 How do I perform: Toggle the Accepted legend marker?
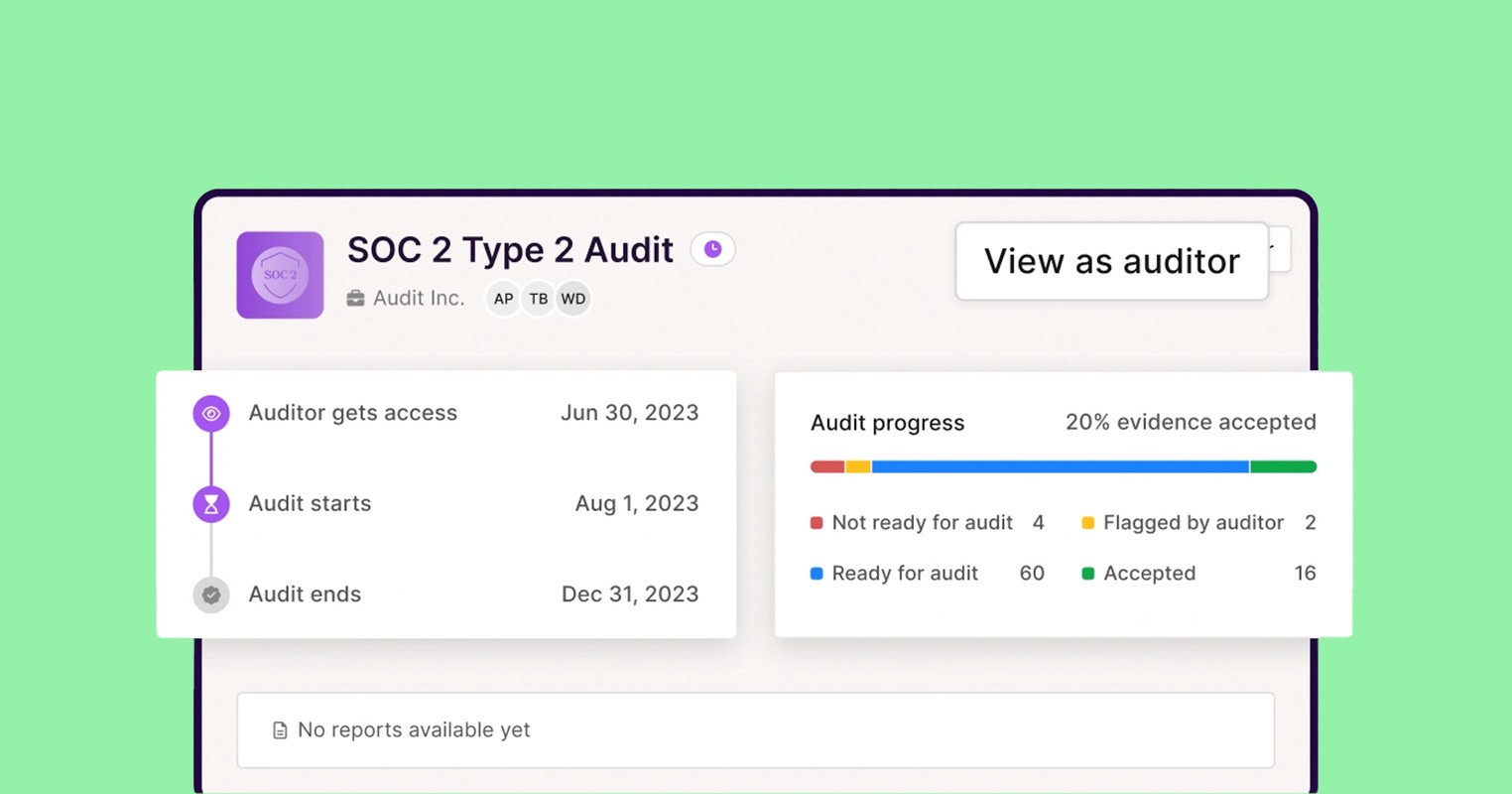(x=1088, y=573)
